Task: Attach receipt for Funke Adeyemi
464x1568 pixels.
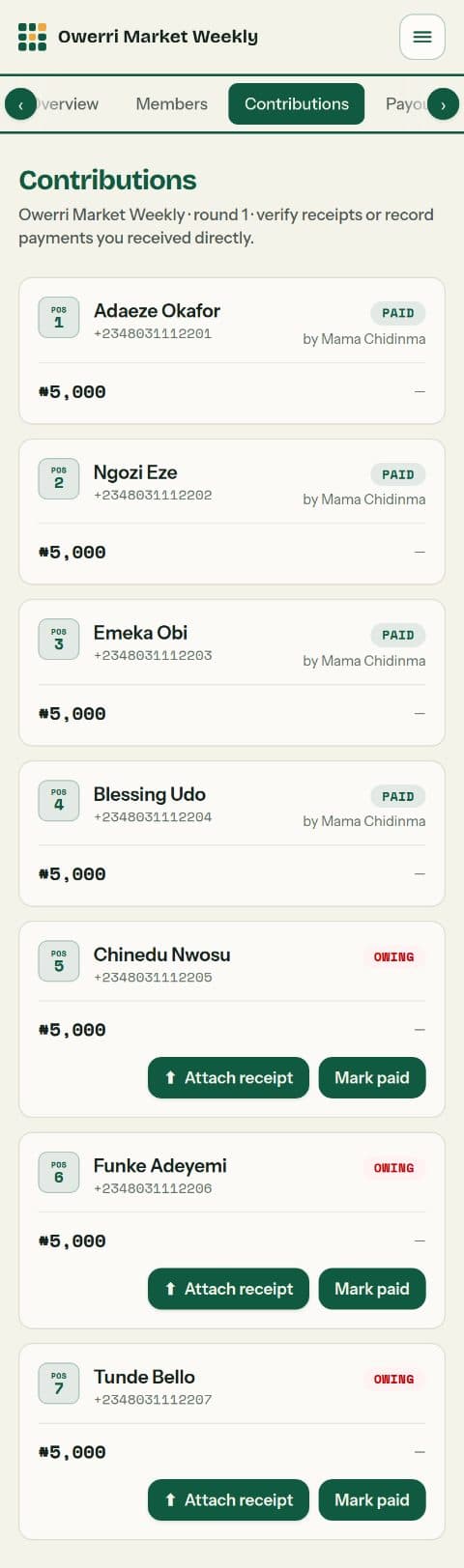Action: pyautogui.click(x=228, y=1289)
